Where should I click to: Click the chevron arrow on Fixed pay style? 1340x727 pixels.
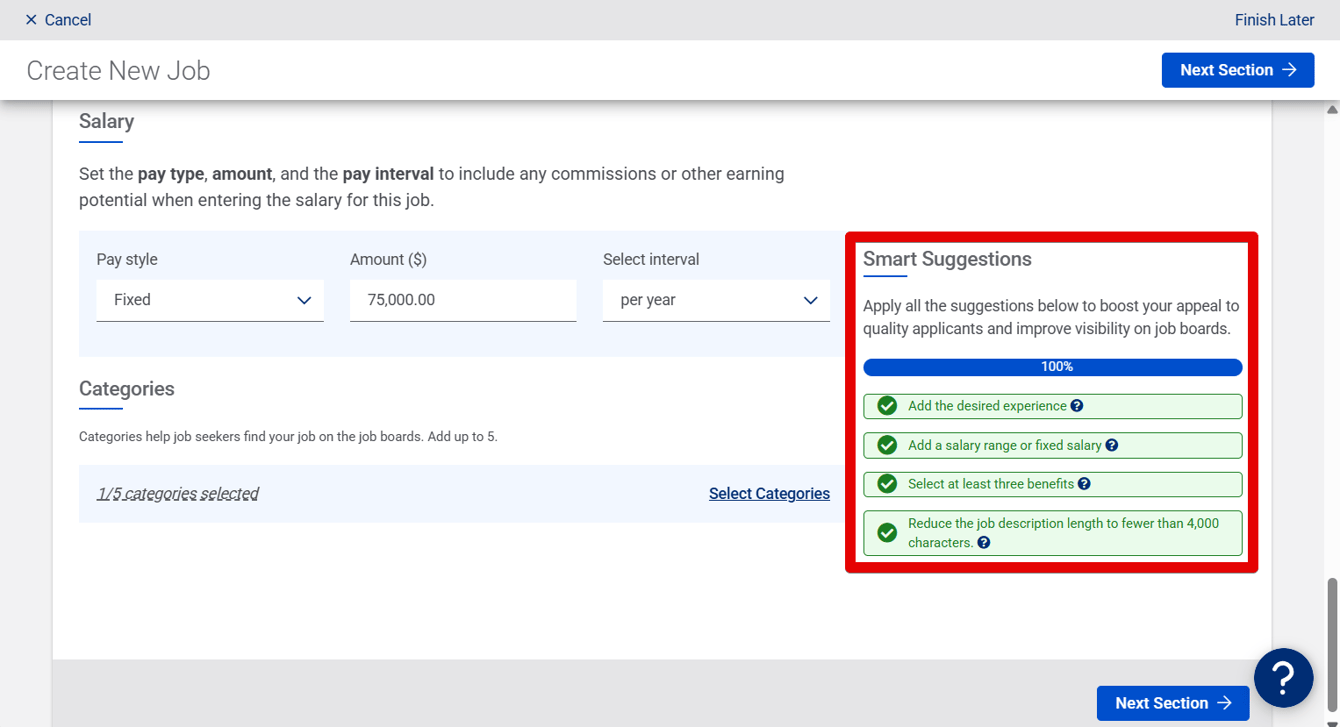click(304, 301)
